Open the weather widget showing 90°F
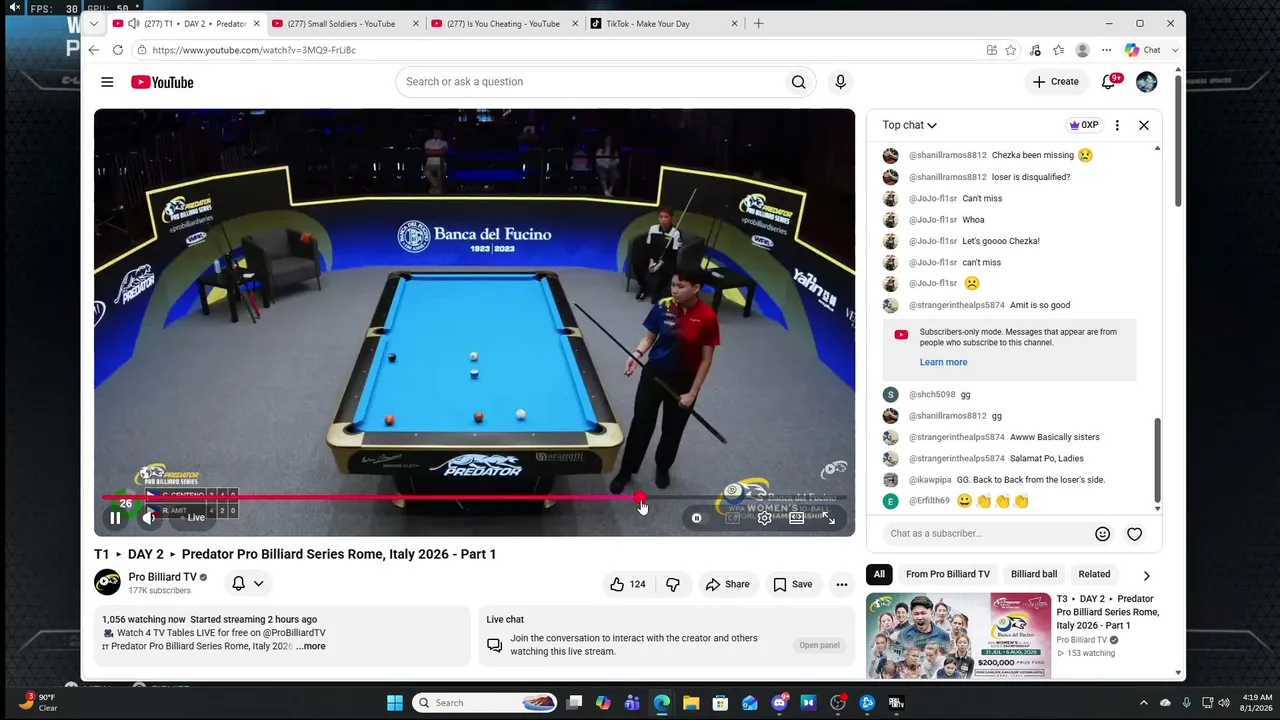Image resolution: width=1280 pixels, height=720 pixels. click(40, 702)
